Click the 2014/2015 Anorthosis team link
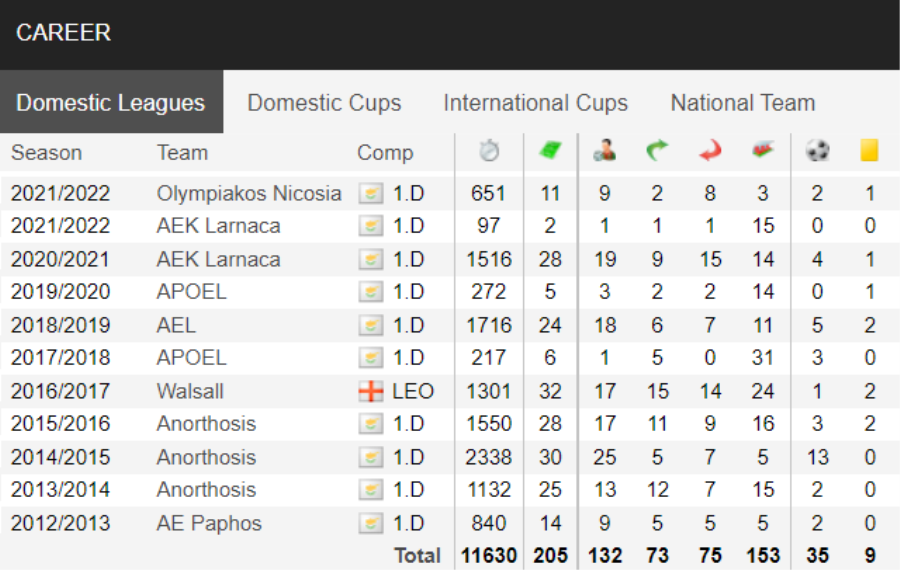Image resolution: width=900 pixels, height=570 pixels. tap(206, 457)
